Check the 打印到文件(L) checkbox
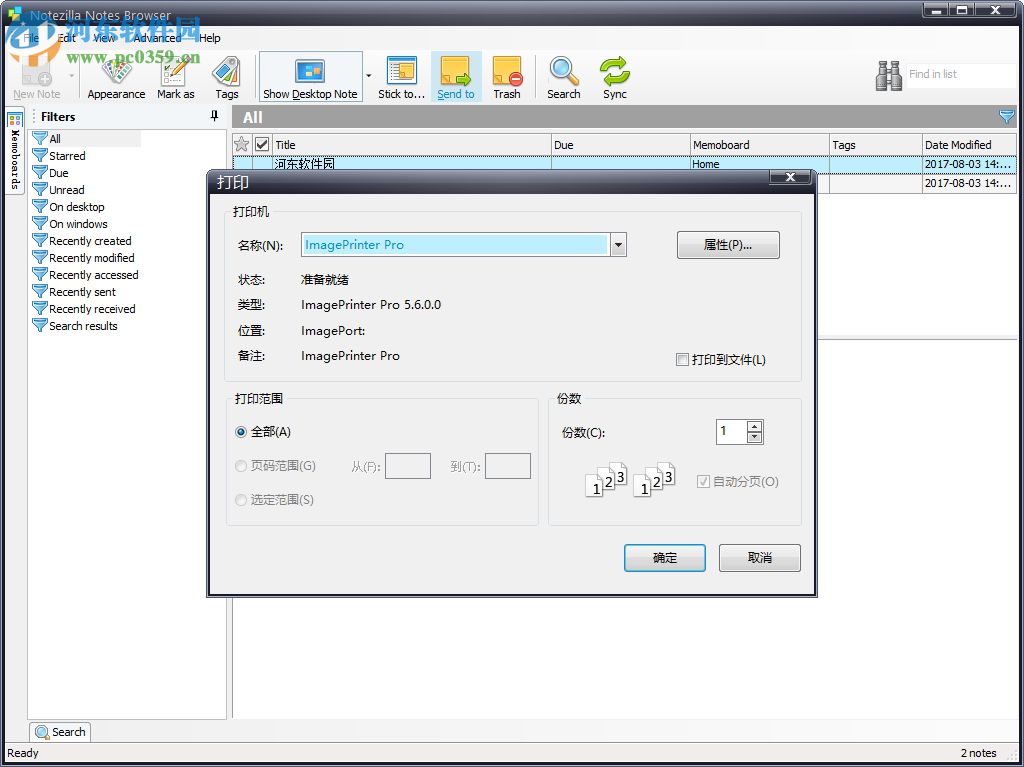Image resolution: width=1024 pixels, height=767 pixels. tap(683, 360)
